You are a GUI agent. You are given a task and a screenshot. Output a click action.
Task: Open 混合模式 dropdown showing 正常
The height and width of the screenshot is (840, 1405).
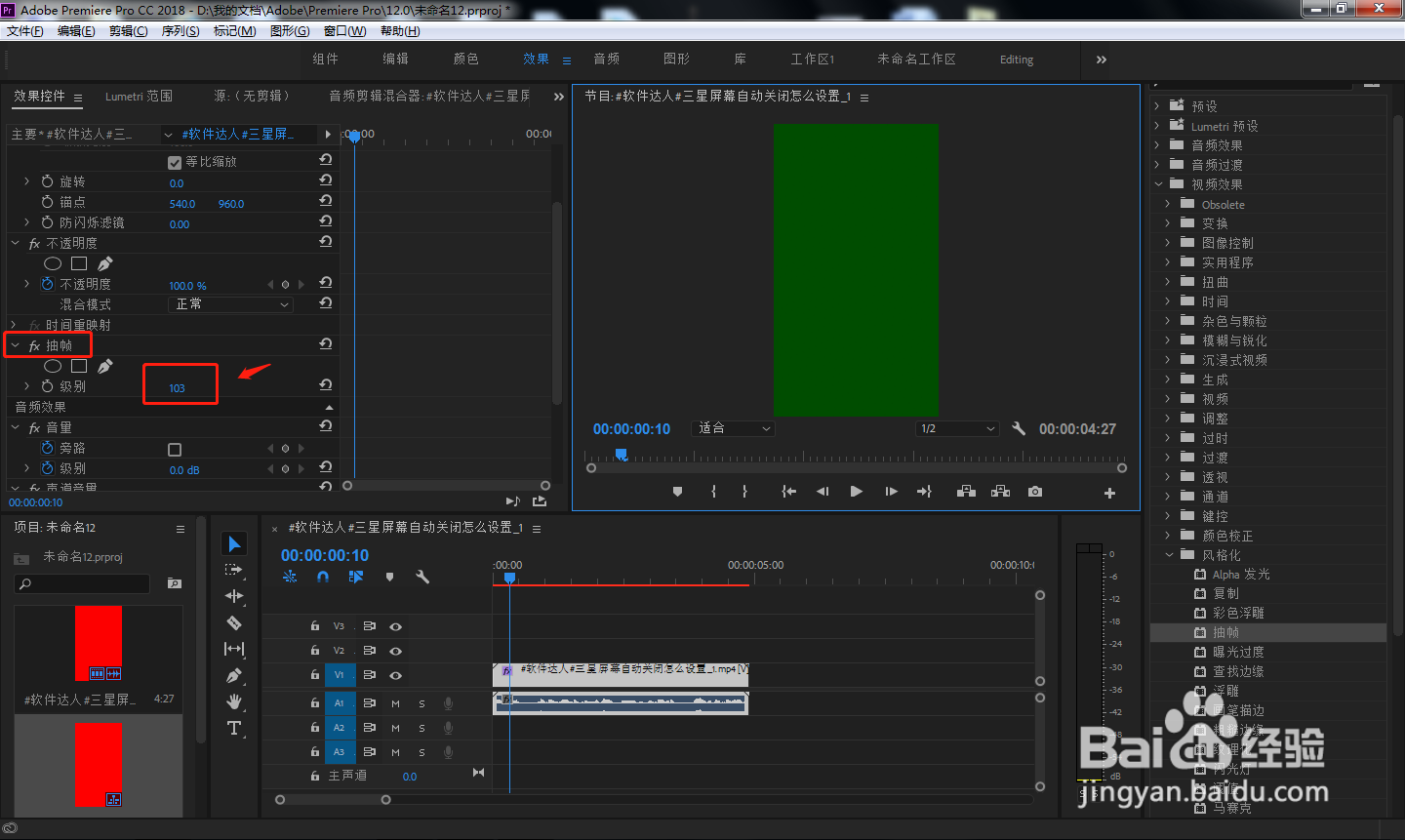231,304
